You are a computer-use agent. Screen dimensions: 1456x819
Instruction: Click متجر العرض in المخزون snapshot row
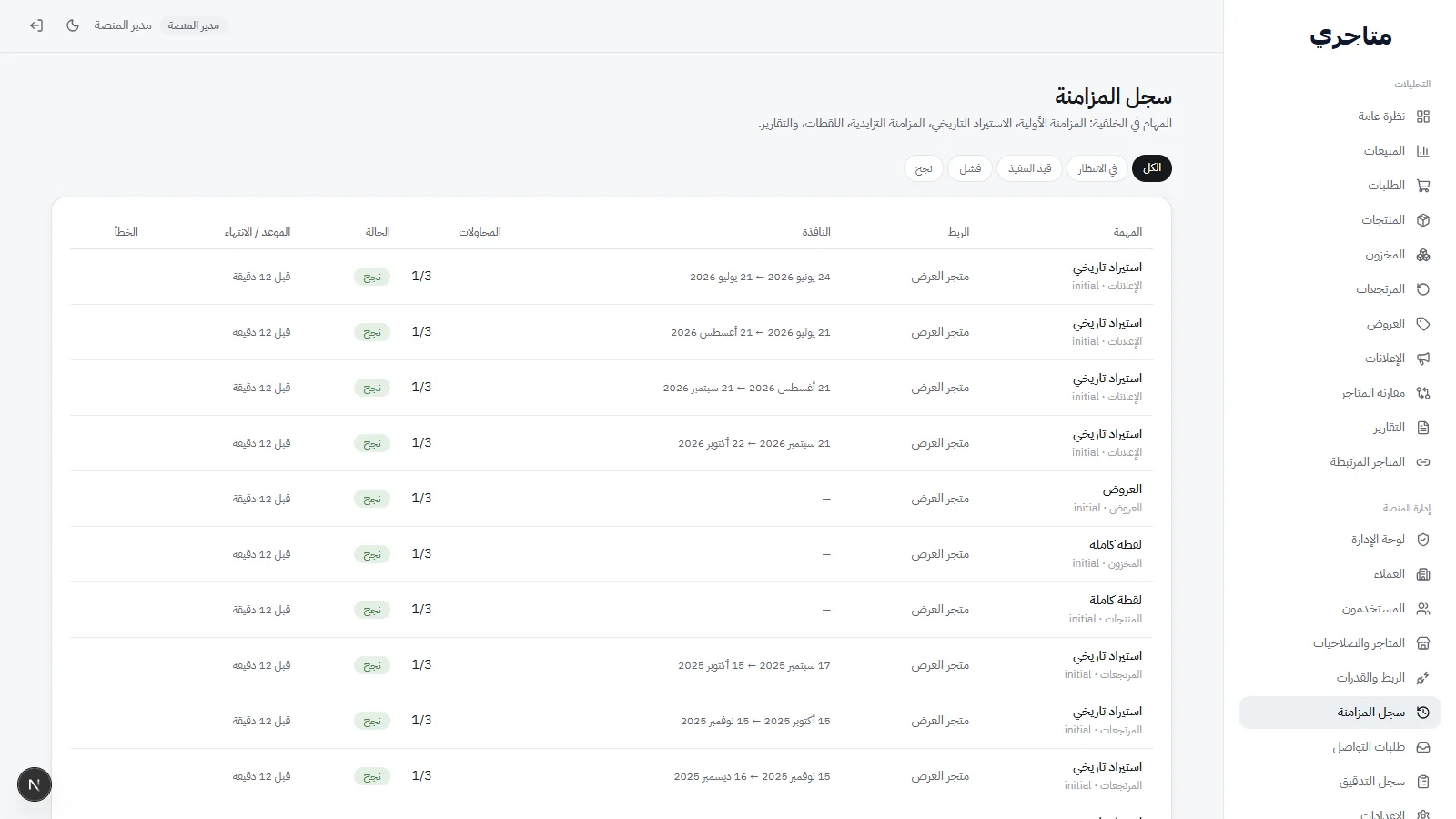click(940, 554)
